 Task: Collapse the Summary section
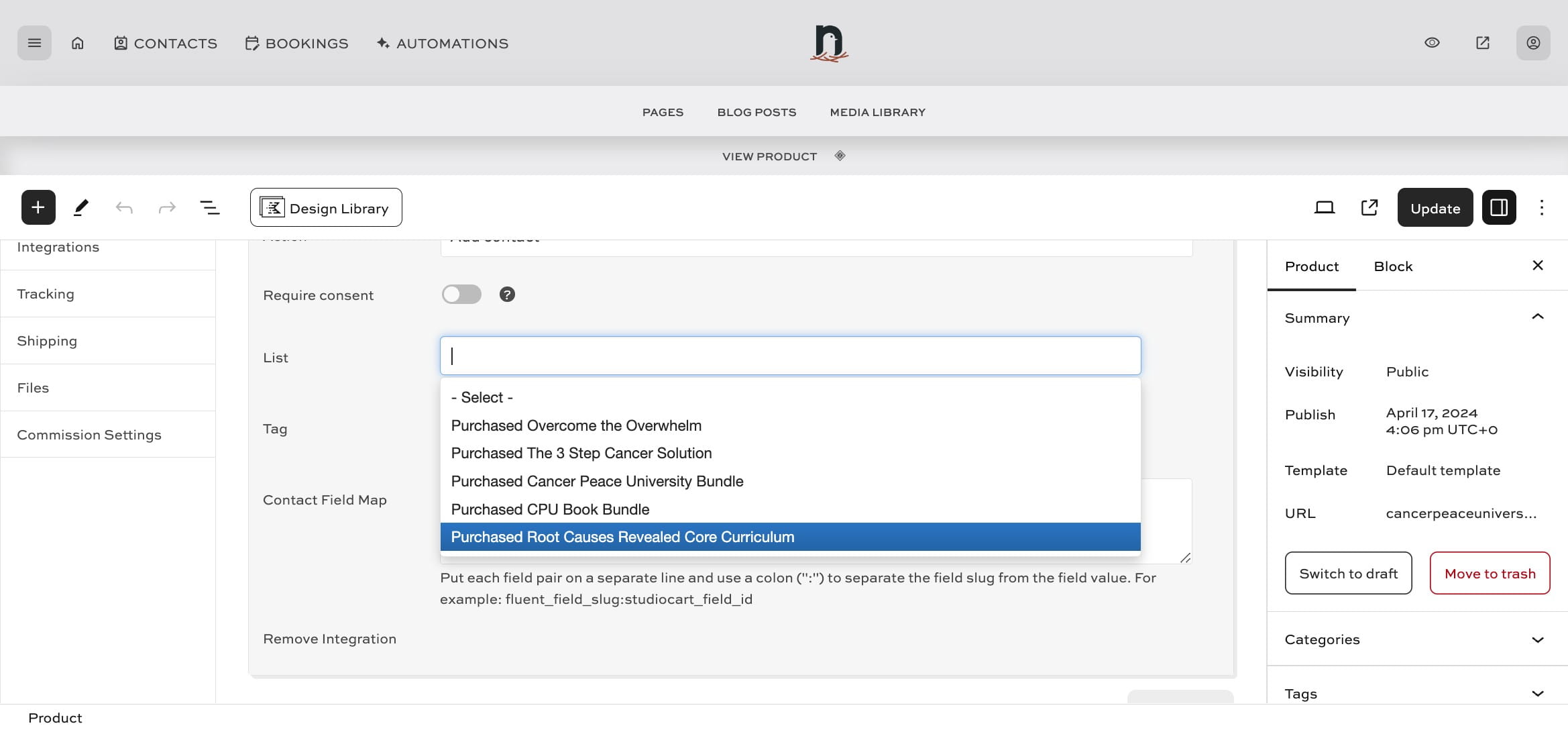click(1537, 317)
